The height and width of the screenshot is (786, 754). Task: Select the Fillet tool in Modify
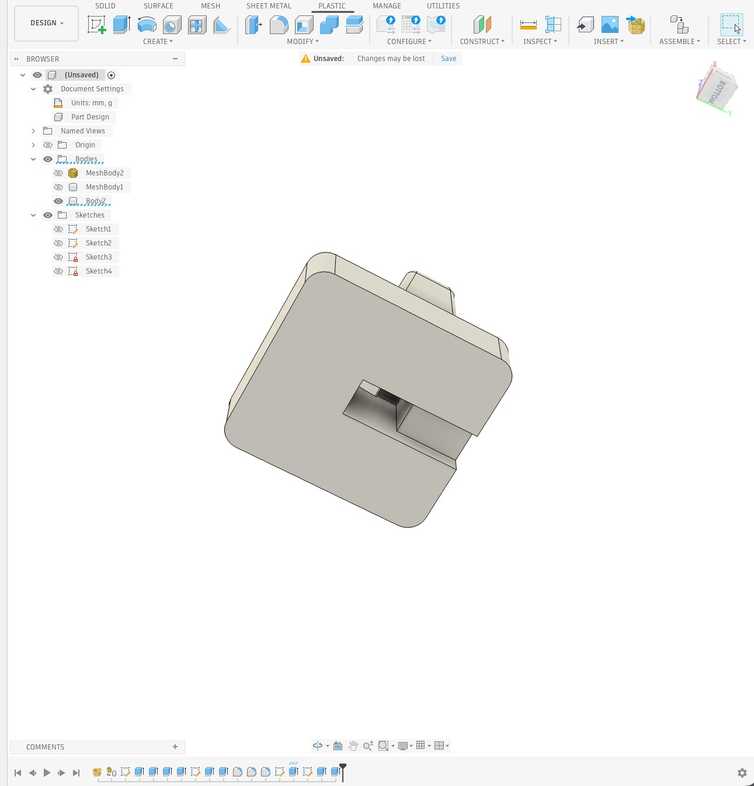point(279,25)
